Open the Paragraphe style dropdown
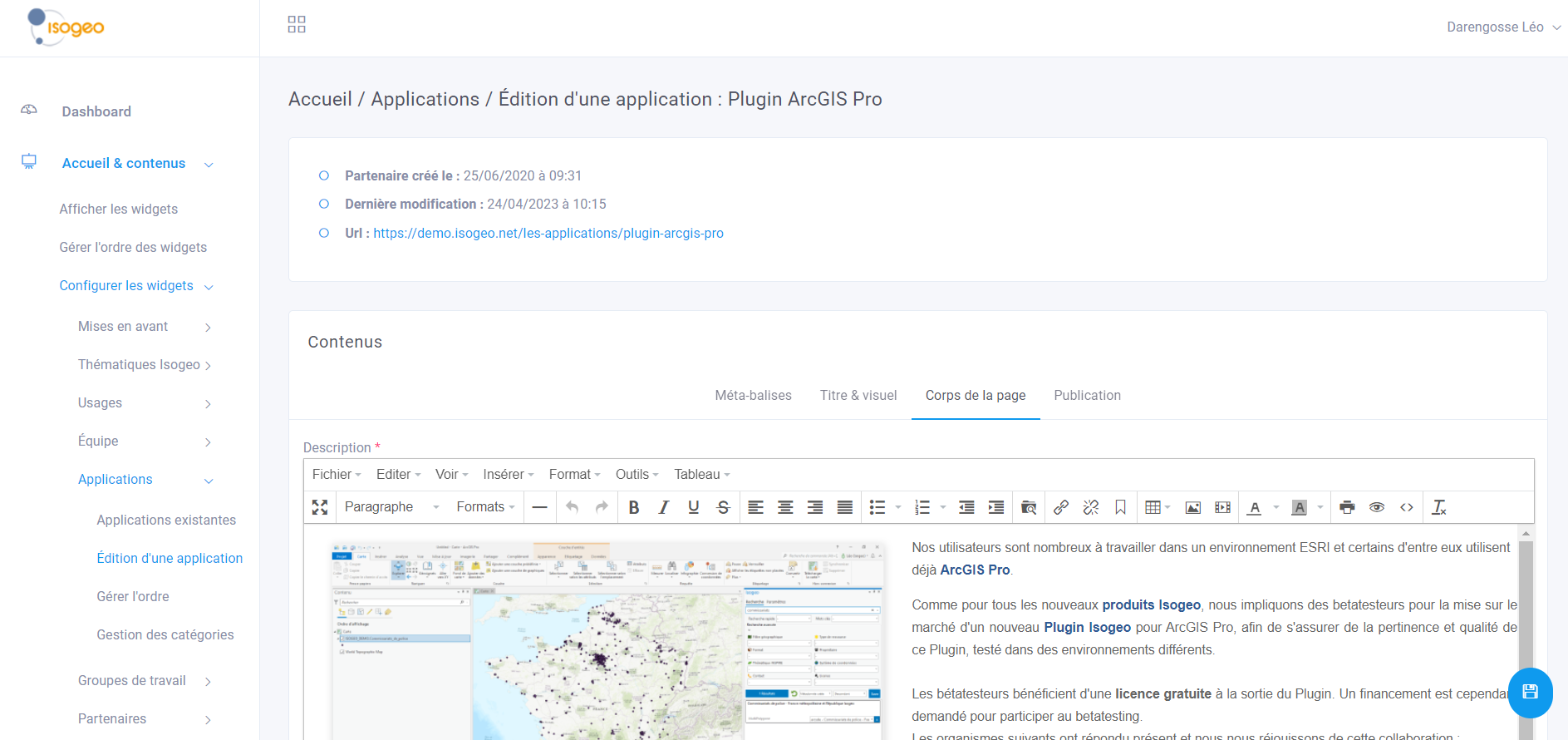 (391, 507)
